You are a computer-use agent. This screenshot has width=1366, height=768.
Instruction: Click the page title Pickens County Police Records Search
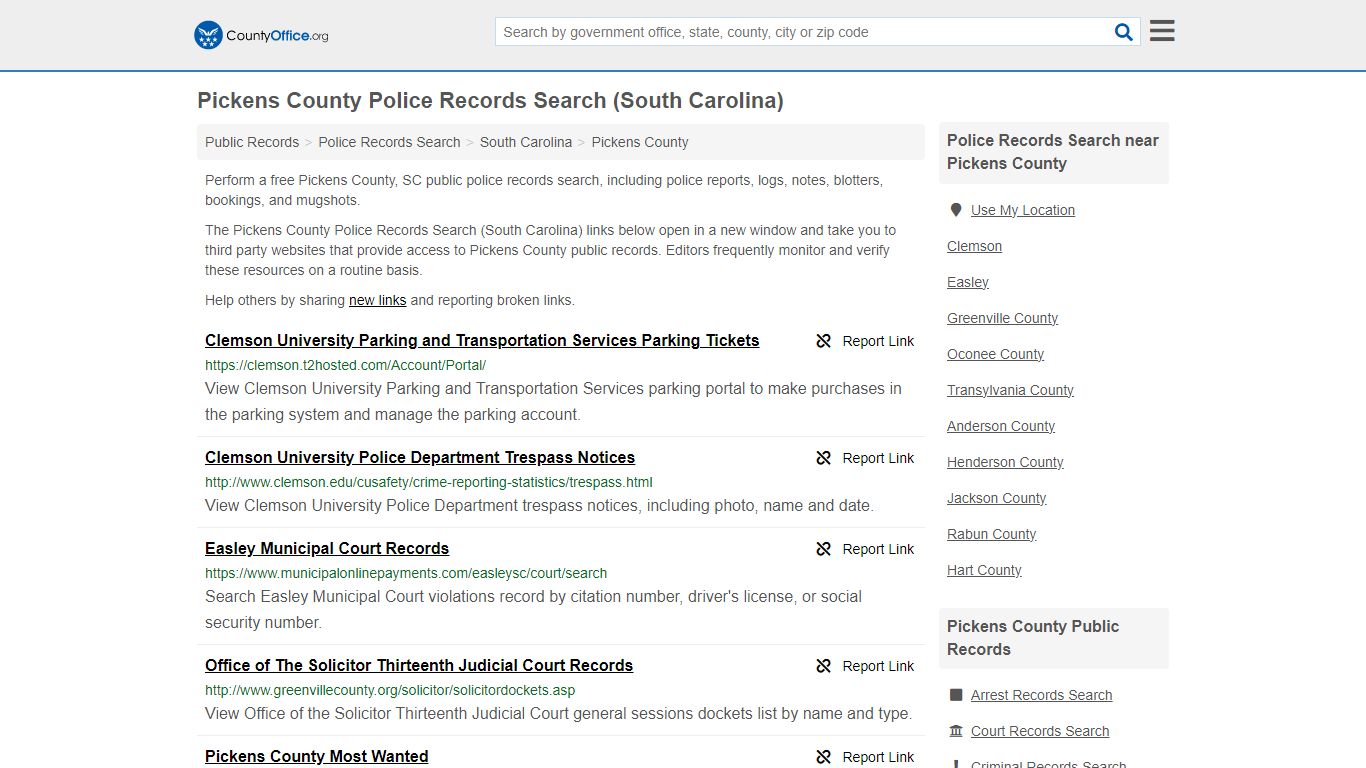490,101
